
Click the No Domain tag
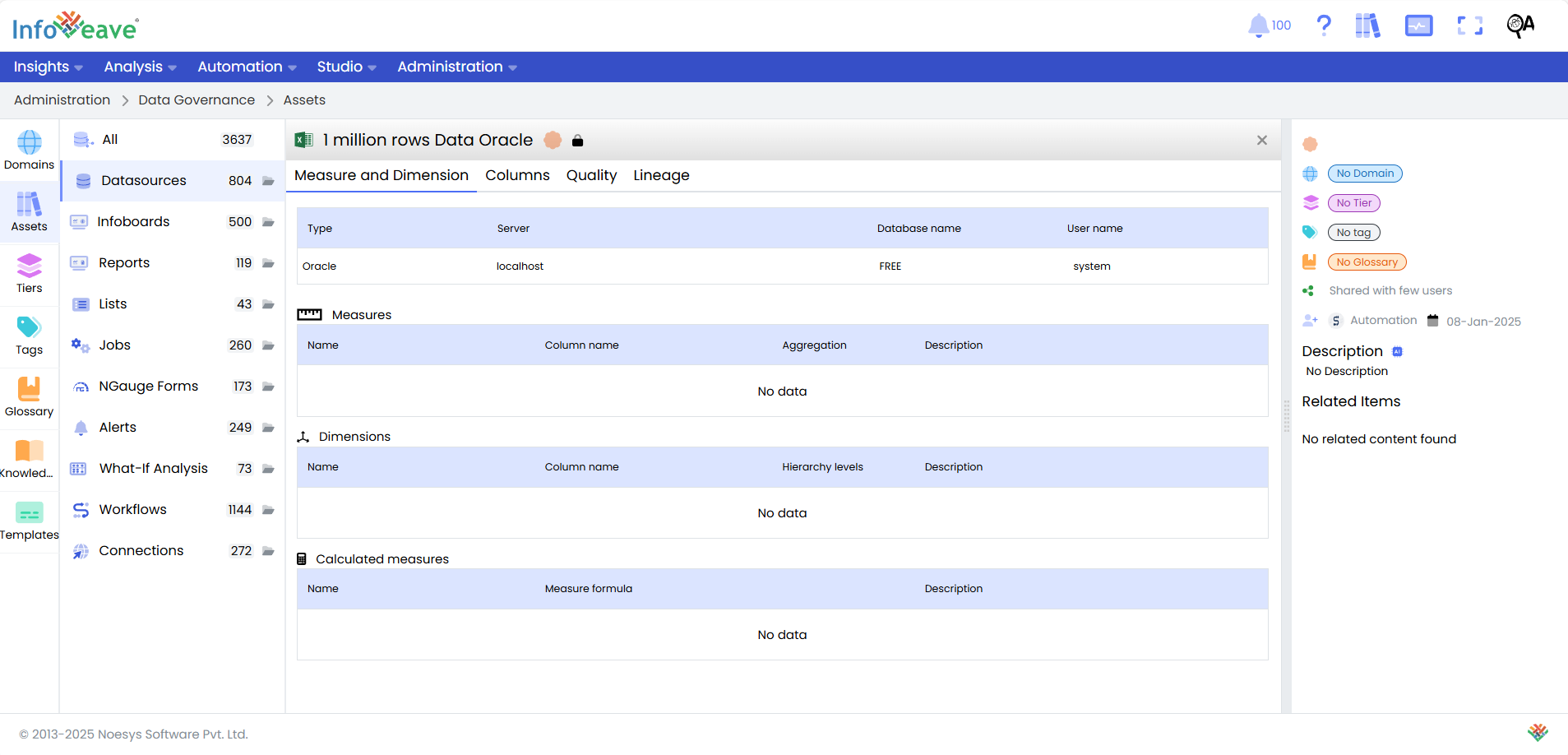(x=1365, y=174)
